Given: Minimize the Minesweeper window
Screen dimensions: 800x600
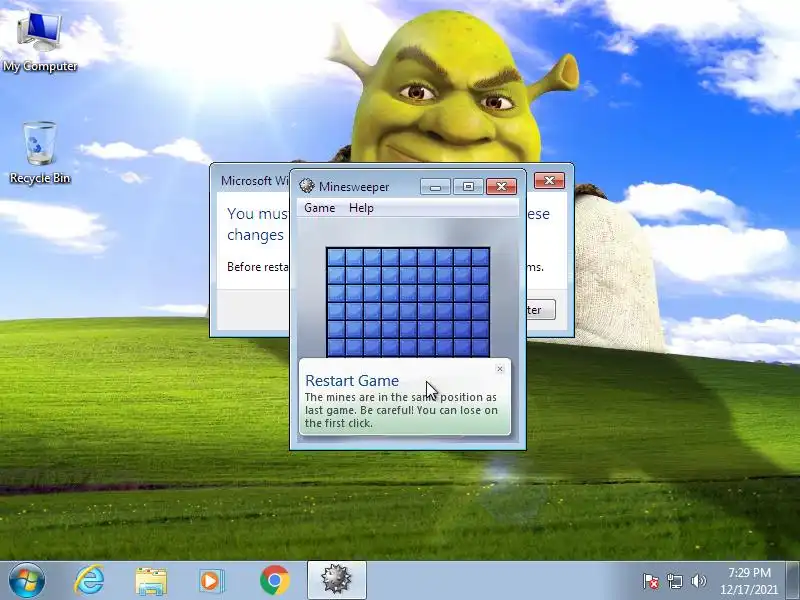Looking at the screenshot, I should pyautogui.click(x=435, y=187).
